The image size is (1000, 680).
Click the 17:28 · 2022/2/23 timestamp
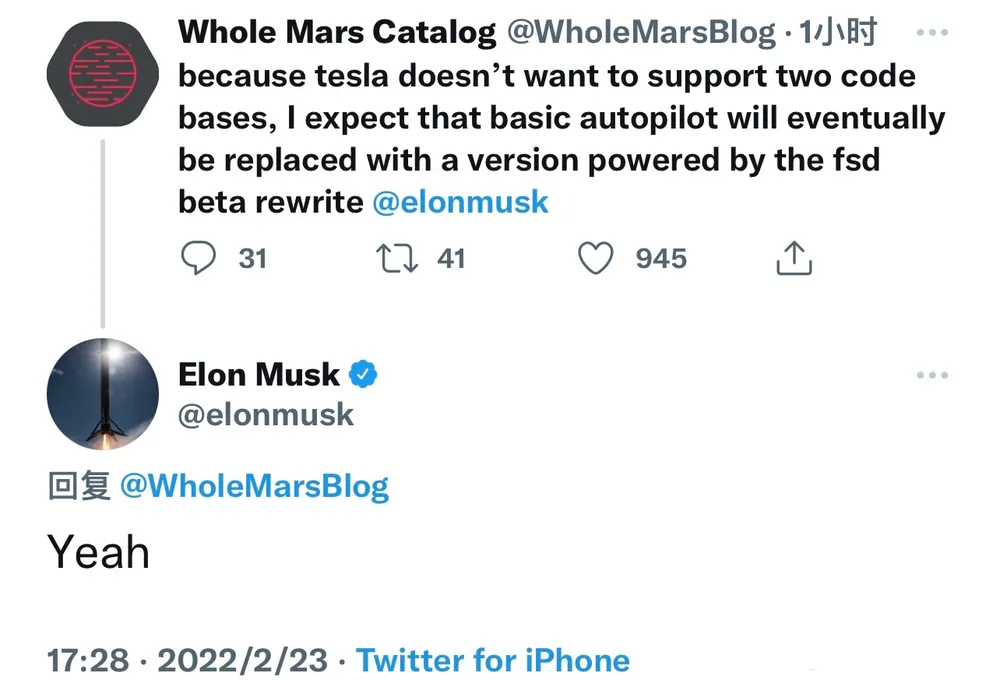tap(188, 660)
